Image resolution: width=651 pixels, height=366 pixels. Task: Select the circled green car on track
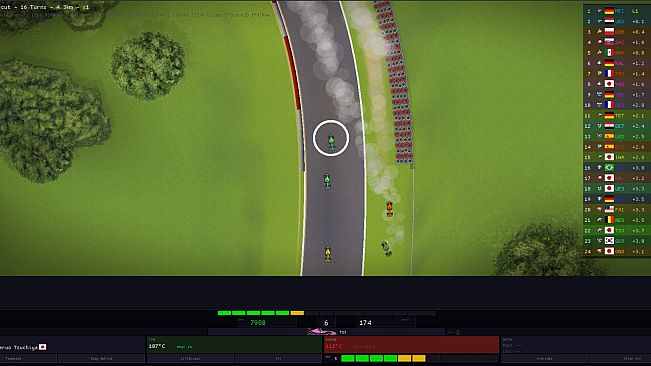pos(331,142)
